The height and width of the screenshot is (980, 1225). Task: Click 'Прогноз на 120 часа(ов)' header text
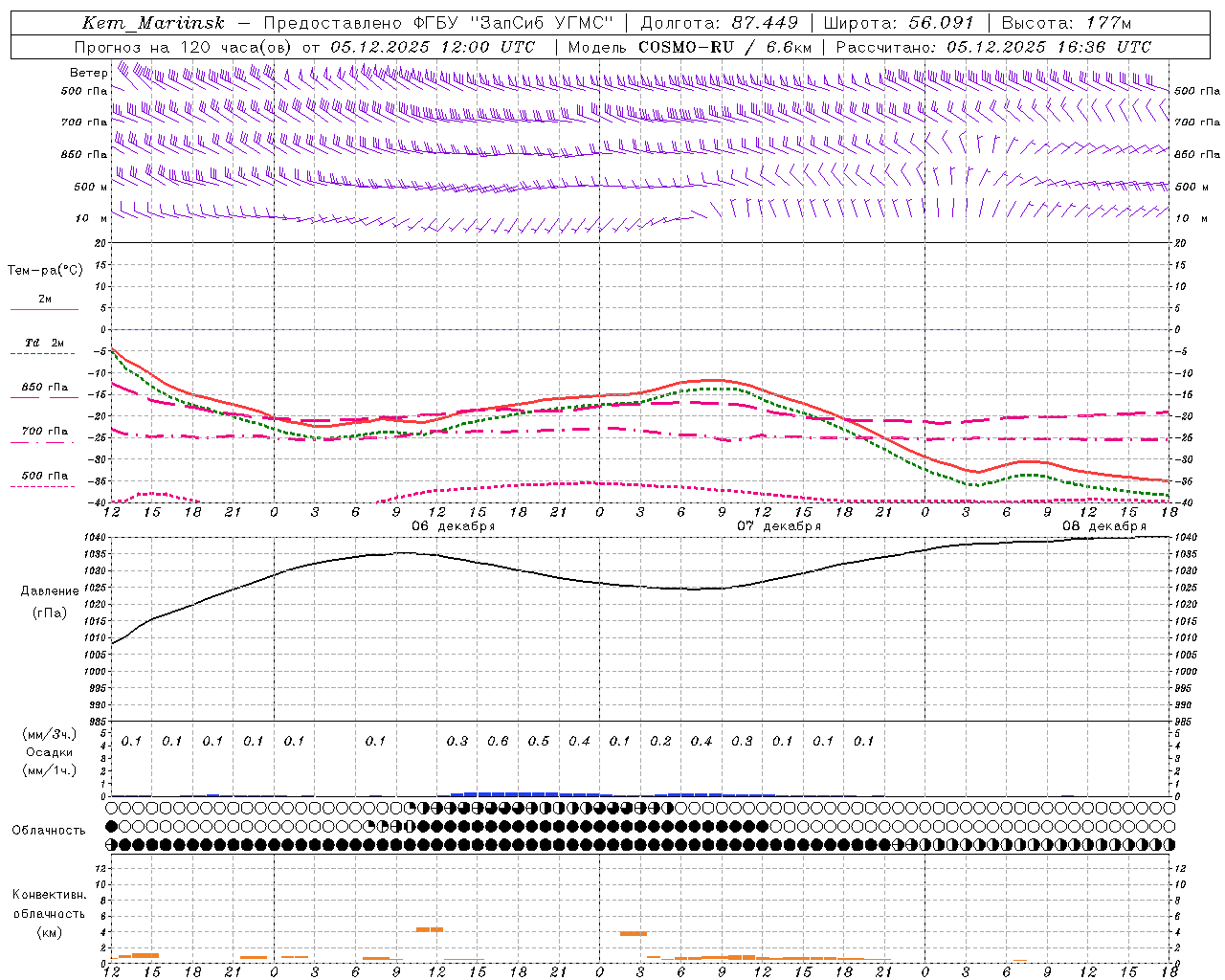pyautogui.click(x=186, y=47)
